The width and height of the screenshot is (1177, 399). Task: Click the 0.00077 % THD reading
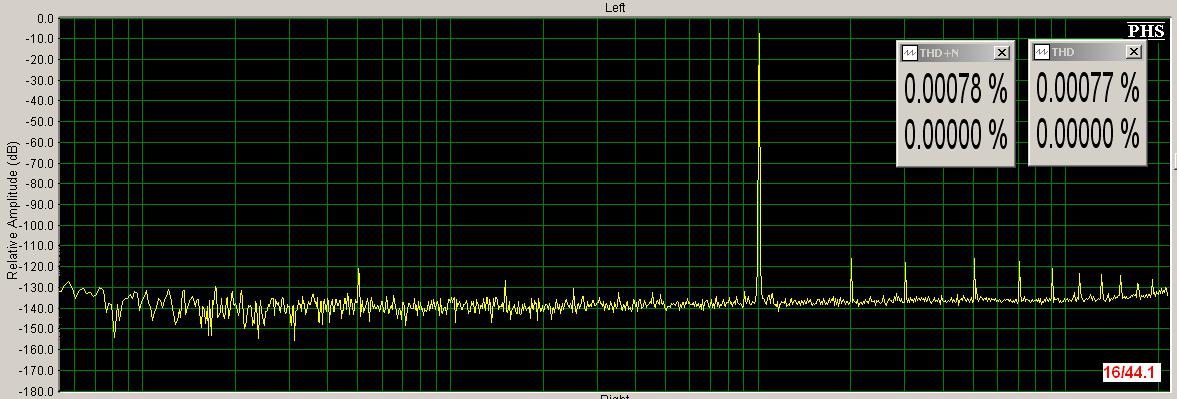[1088, 89]
